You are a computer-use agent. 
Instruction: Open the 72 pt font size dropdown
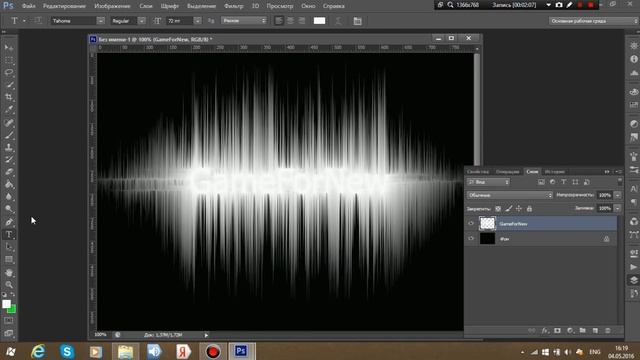(x=197, y=21)
